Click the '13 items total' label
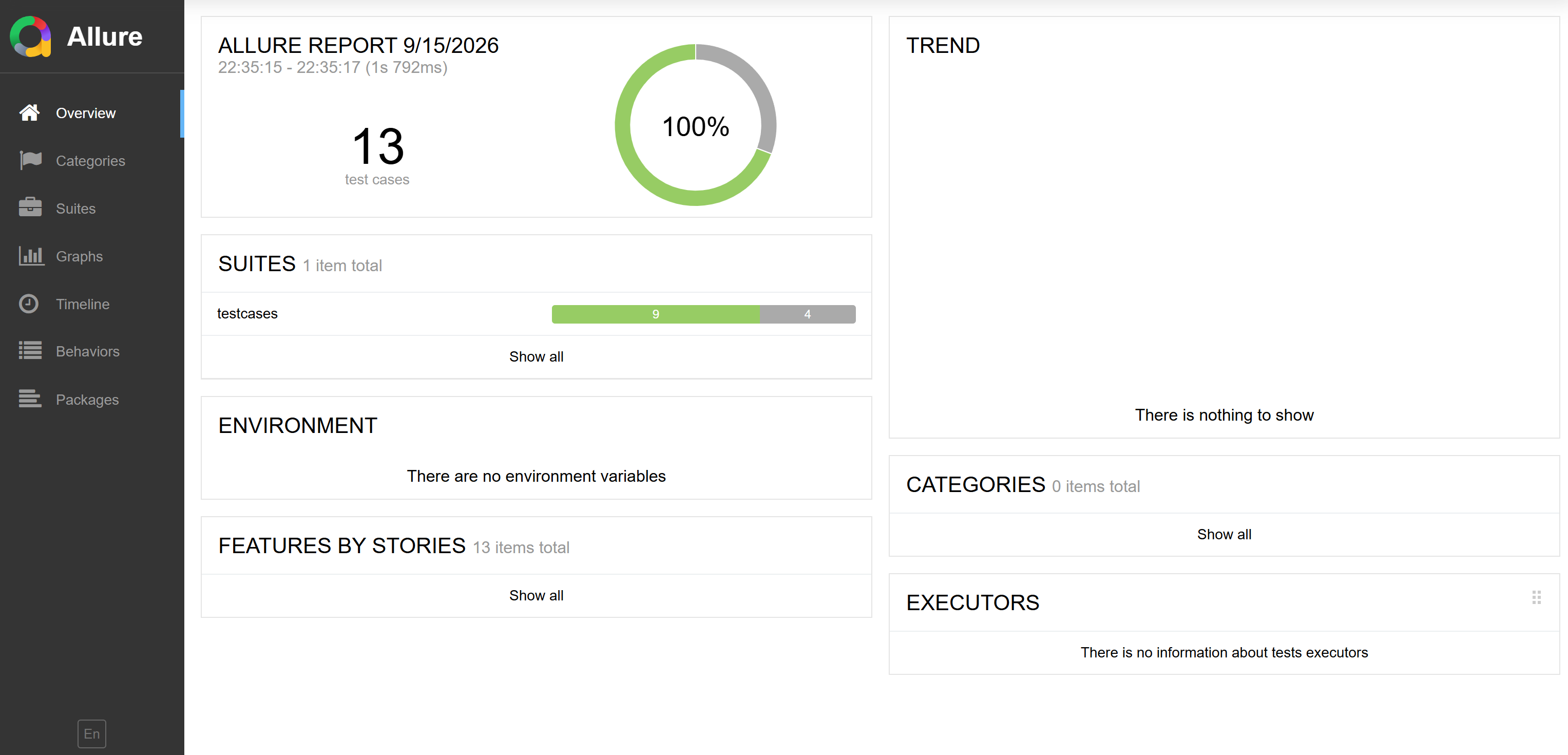The image size is (1568, 755). pyautogui.click(x=521, y=548)
